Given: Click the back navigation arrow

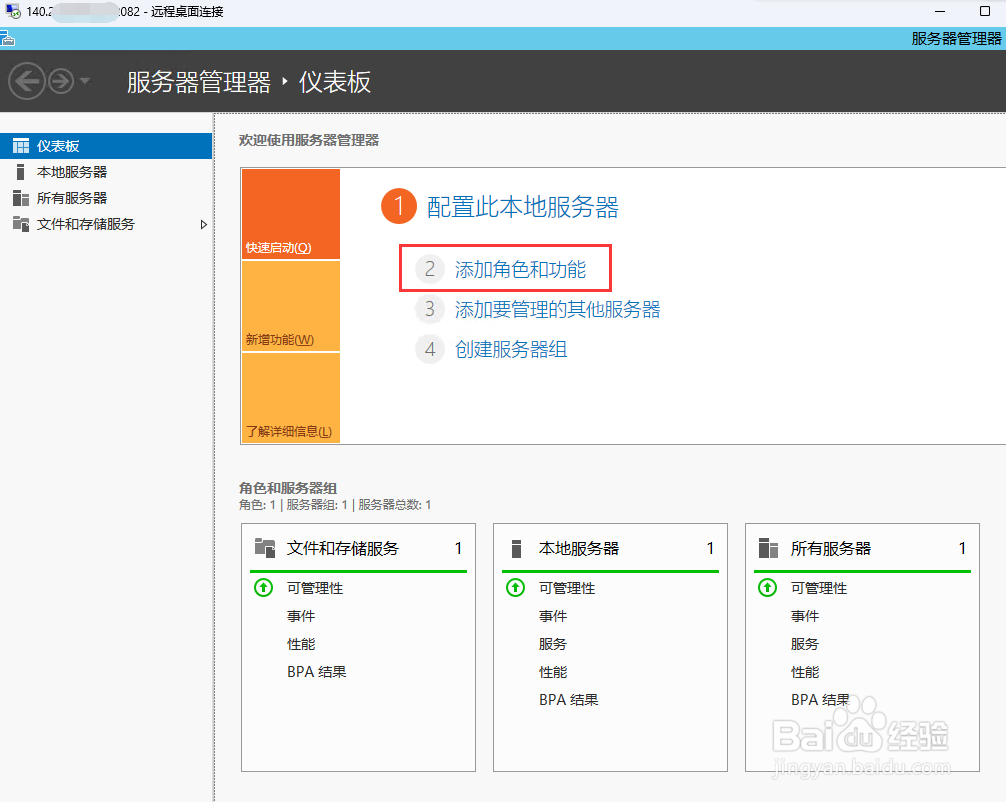Looking at the screenshot, I should (27, 81).
